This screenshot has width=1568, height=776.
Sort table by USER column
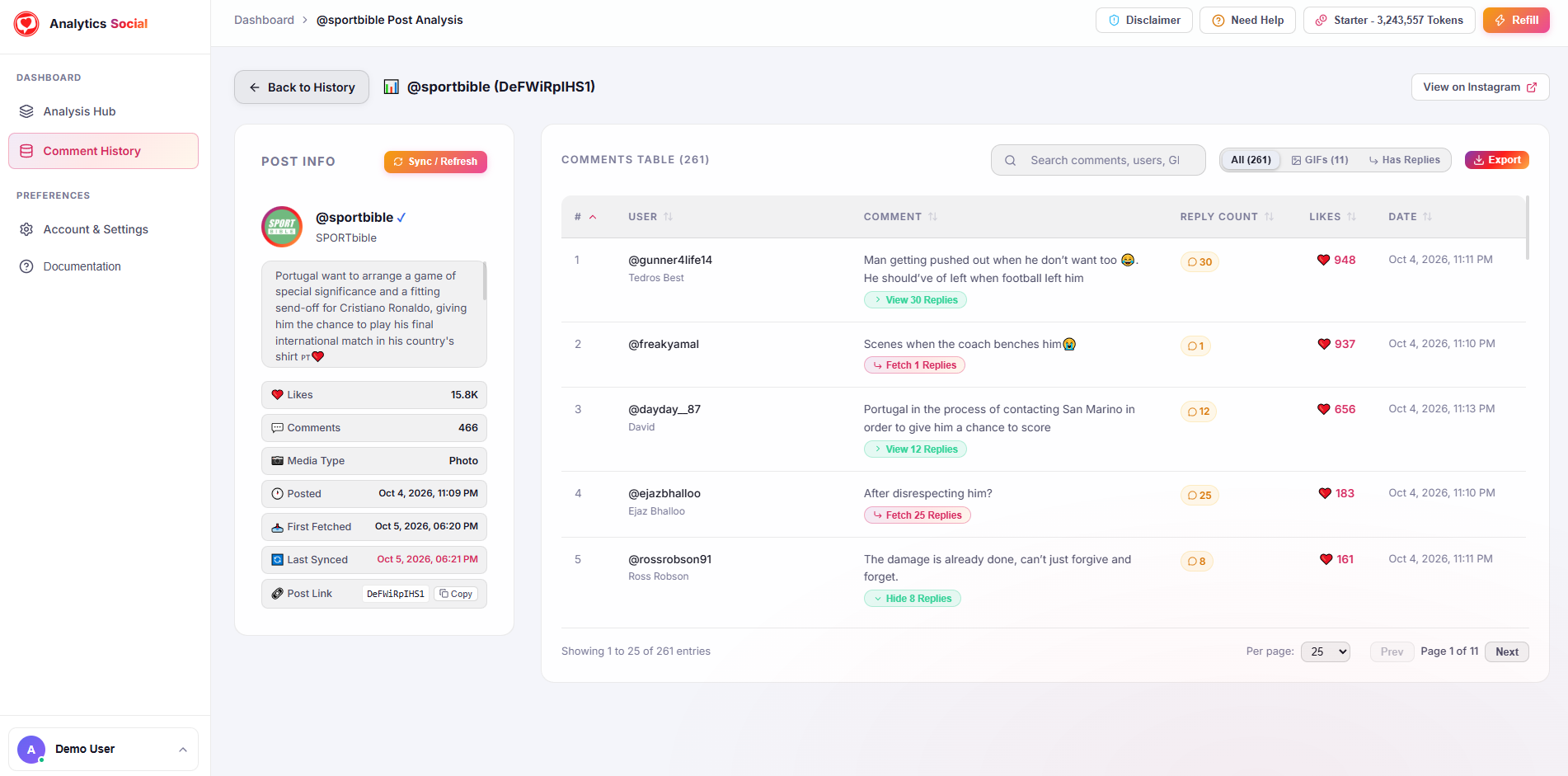pyautogui.click(x=650, y=217)
